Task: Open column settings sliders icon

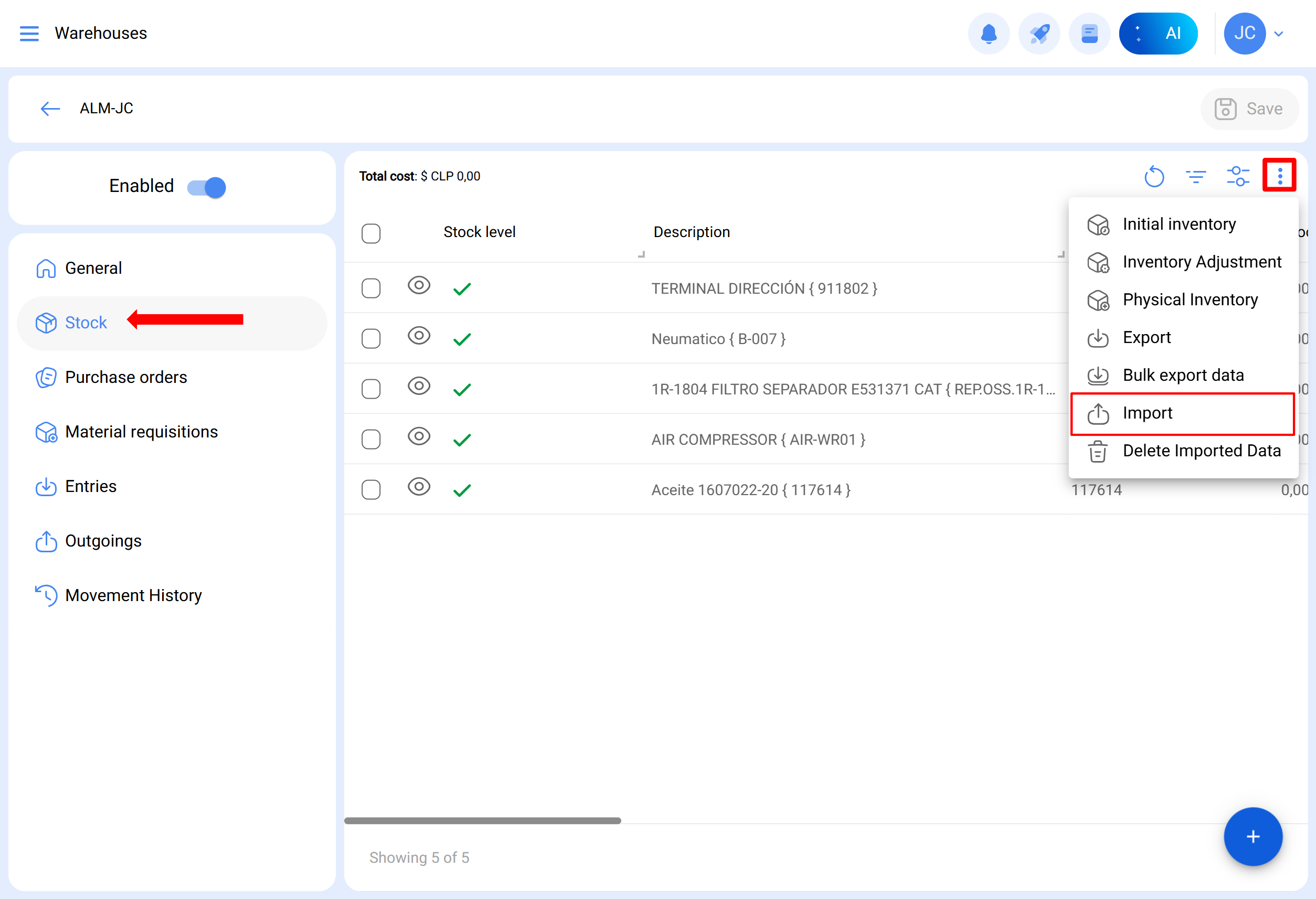Action: (1238, 177)
